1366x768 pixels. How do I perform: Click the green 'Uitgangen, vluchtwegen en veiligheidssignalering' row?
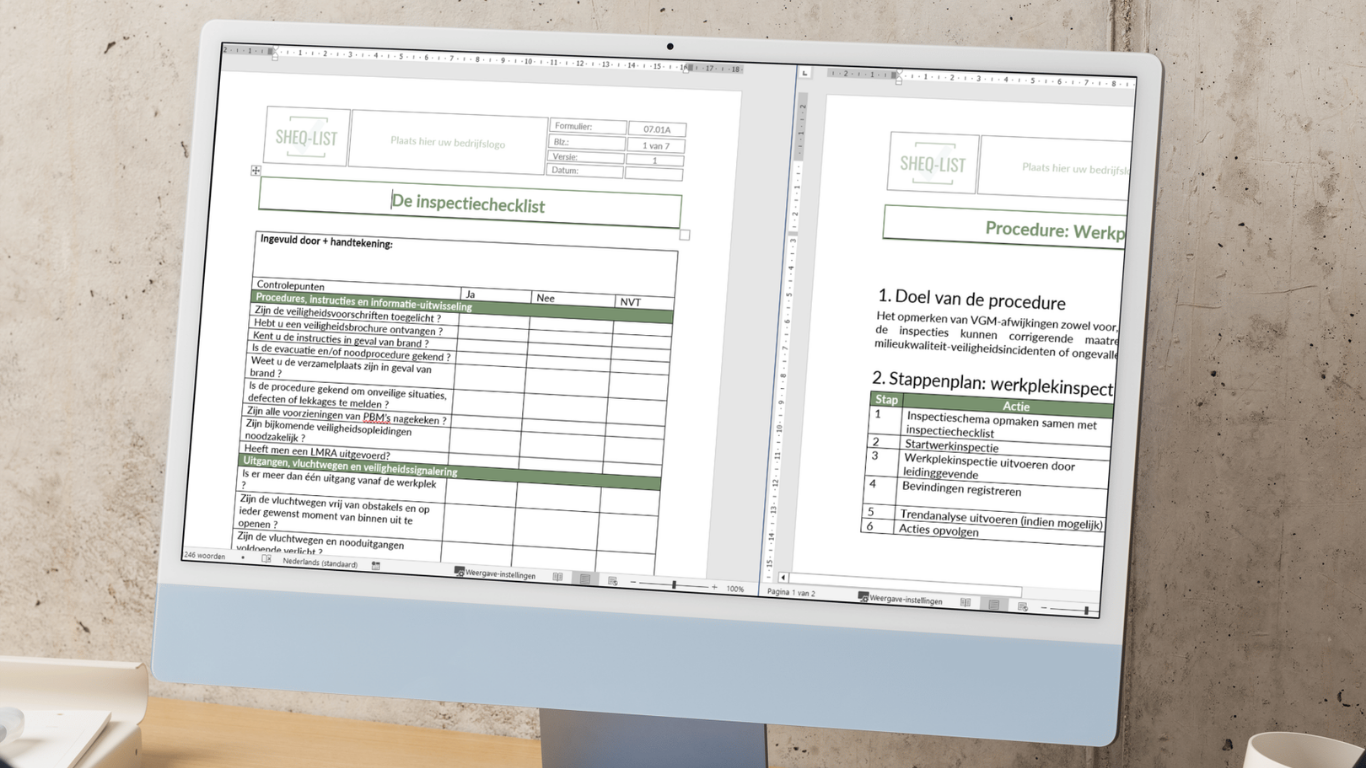click(451, 471)
